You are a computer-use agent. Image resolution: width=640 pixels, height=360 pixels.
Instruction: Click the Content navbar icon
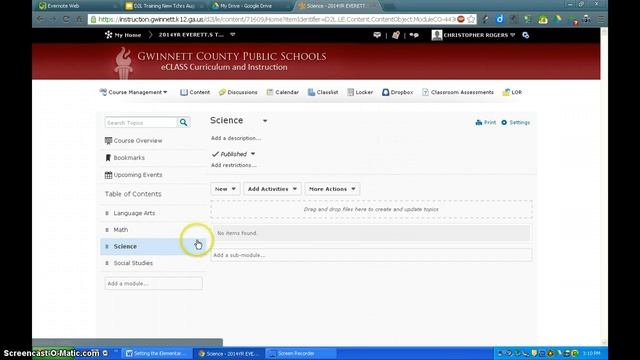click(x=184, y=92)
